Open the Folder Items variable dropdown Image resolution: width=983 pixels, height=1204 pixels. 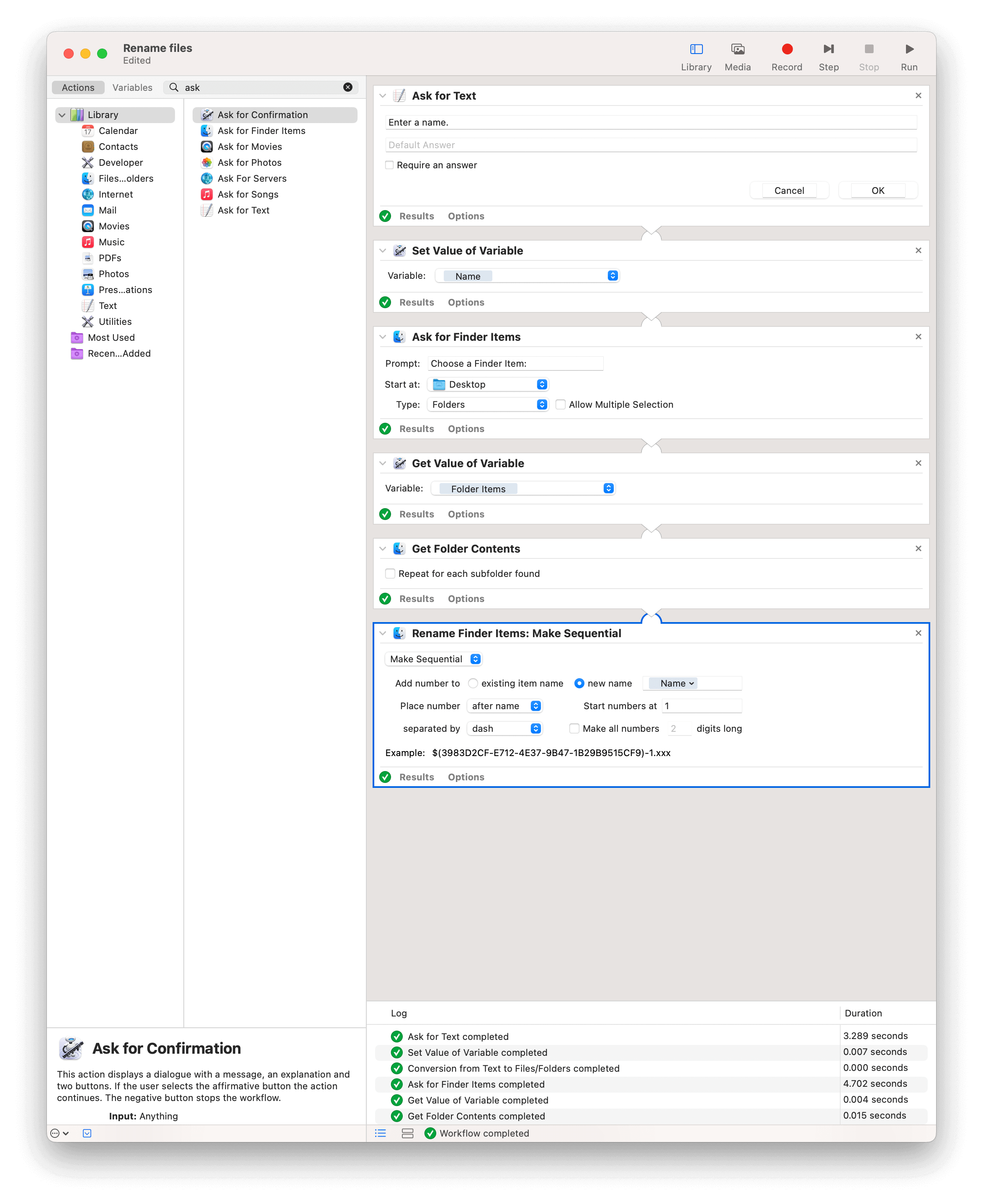point(522,488)
